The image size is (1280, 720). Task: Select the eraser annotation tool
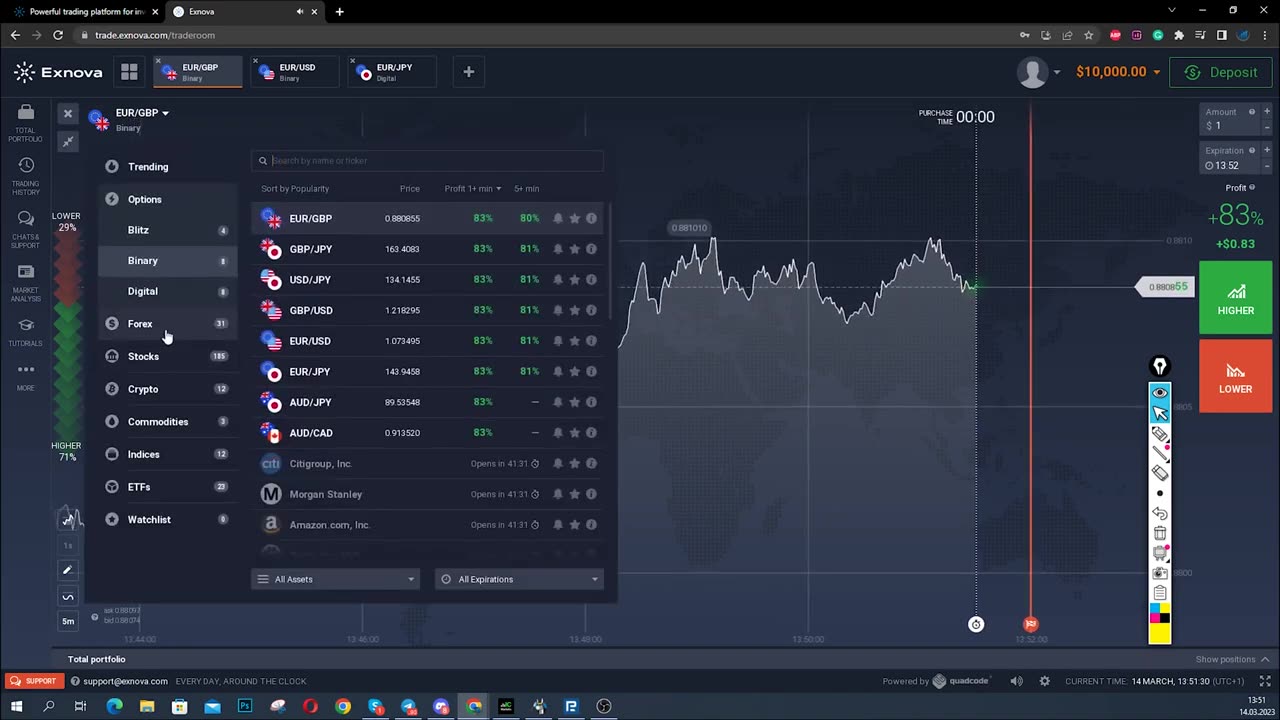coord(1160,473)
